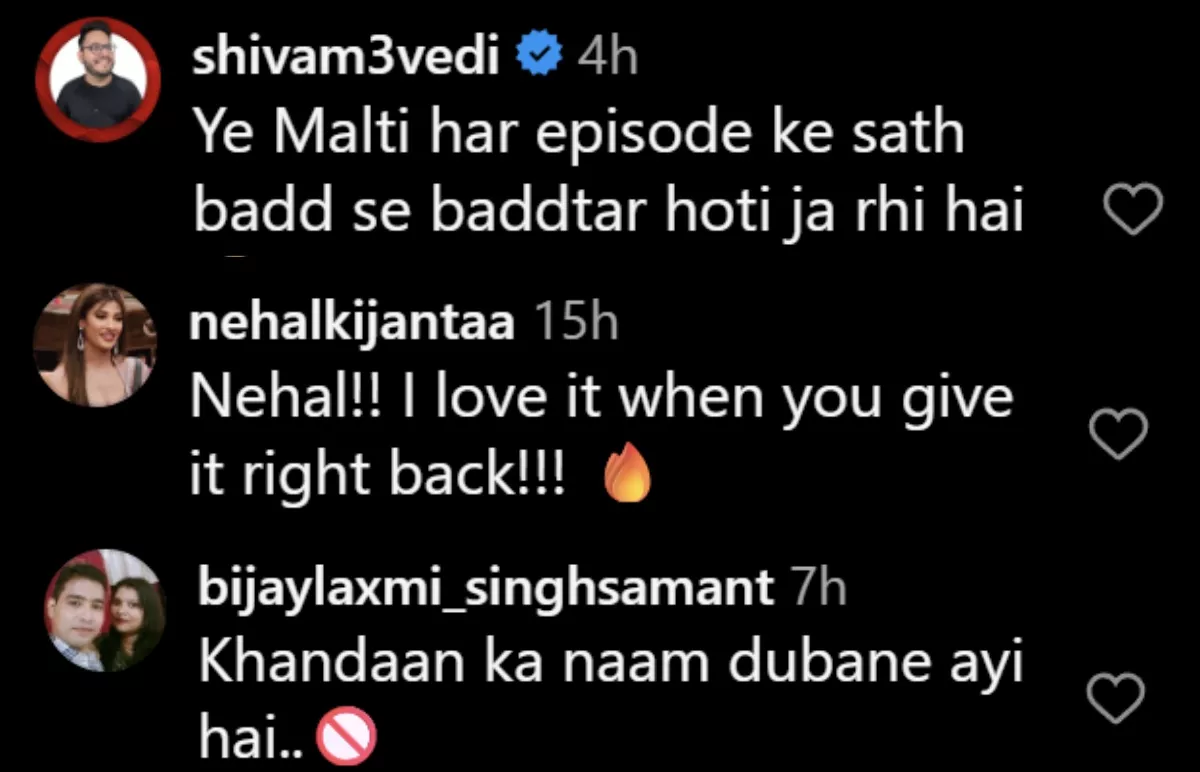Like shivam3vedi's comment with the heart
Viewport: 1200px width, 772px height.
[1132, 210]
